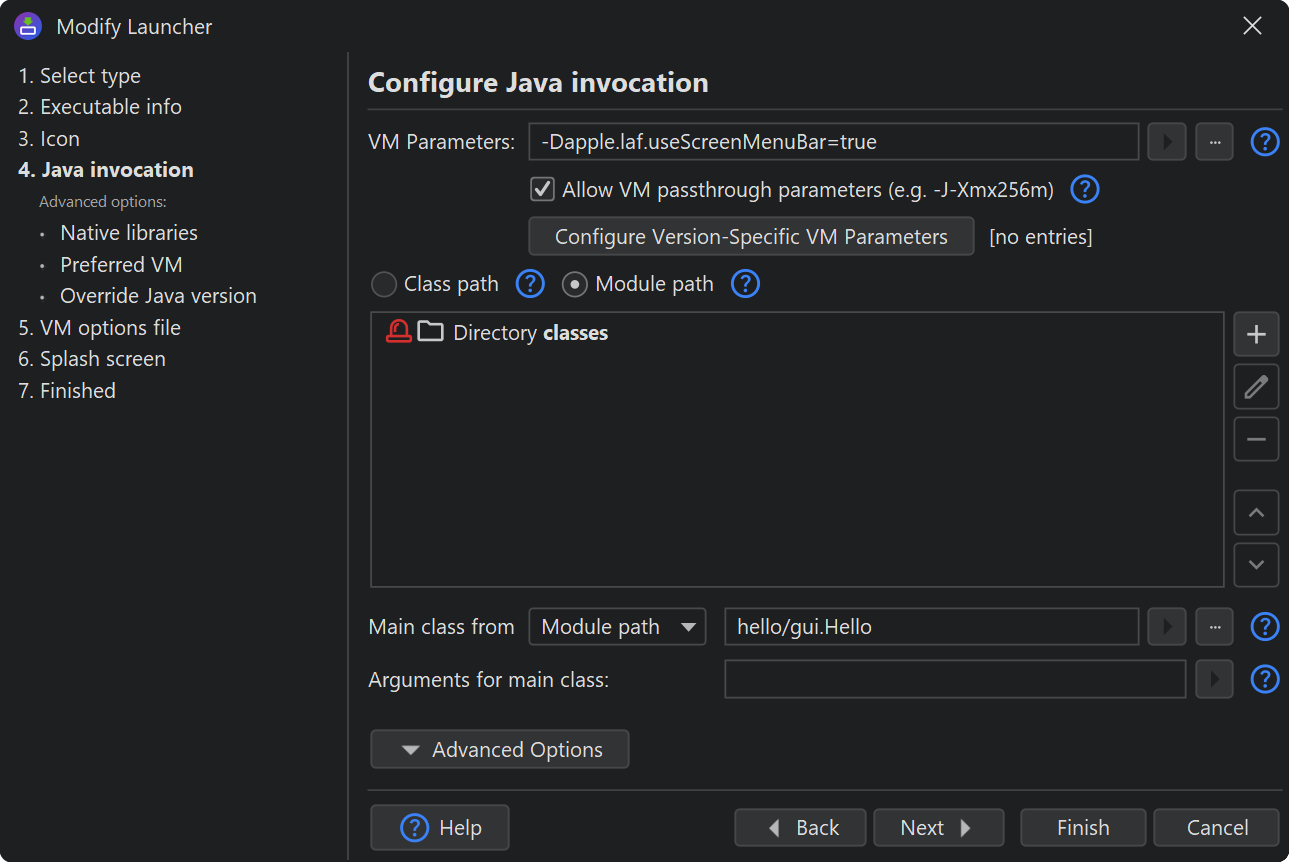Insert variable arrow for main class arguments
Viewport: 1289px width, 862px height.
coord(1214,680)
